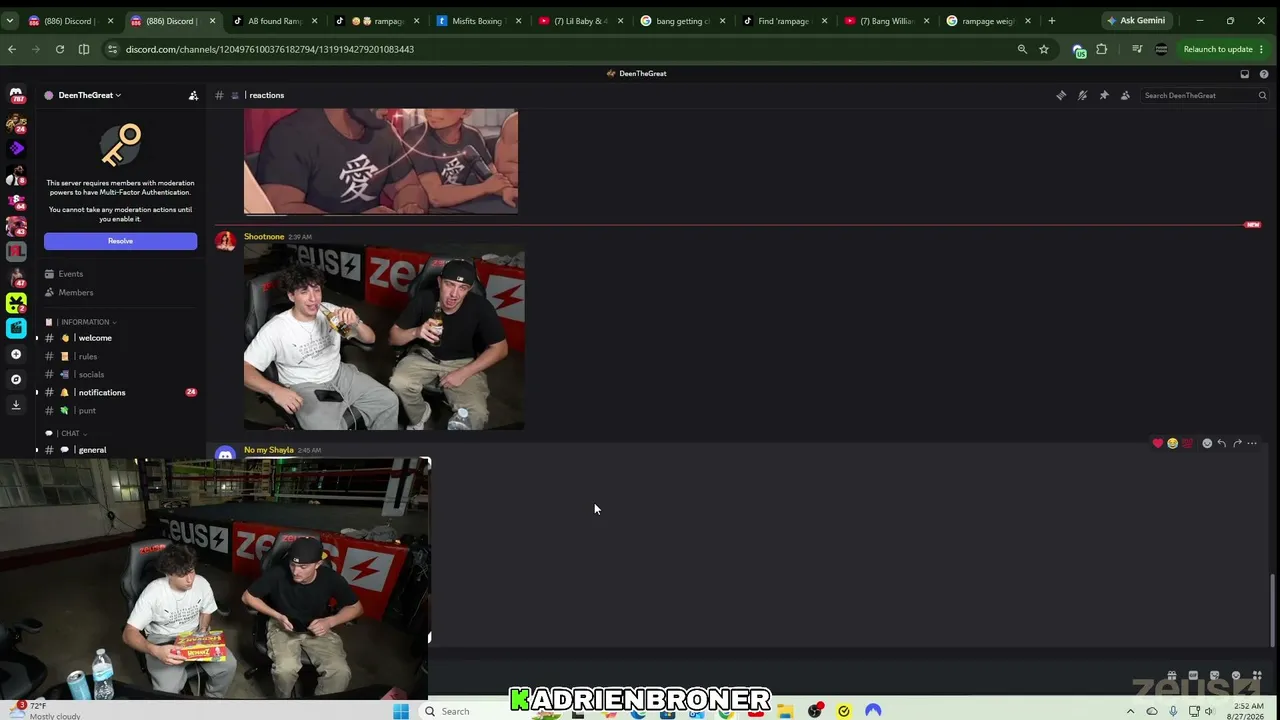This screenshot has width=1280, height=720.
Task: Open the browser extensions puzzle icon
Action: (1102, 49)
